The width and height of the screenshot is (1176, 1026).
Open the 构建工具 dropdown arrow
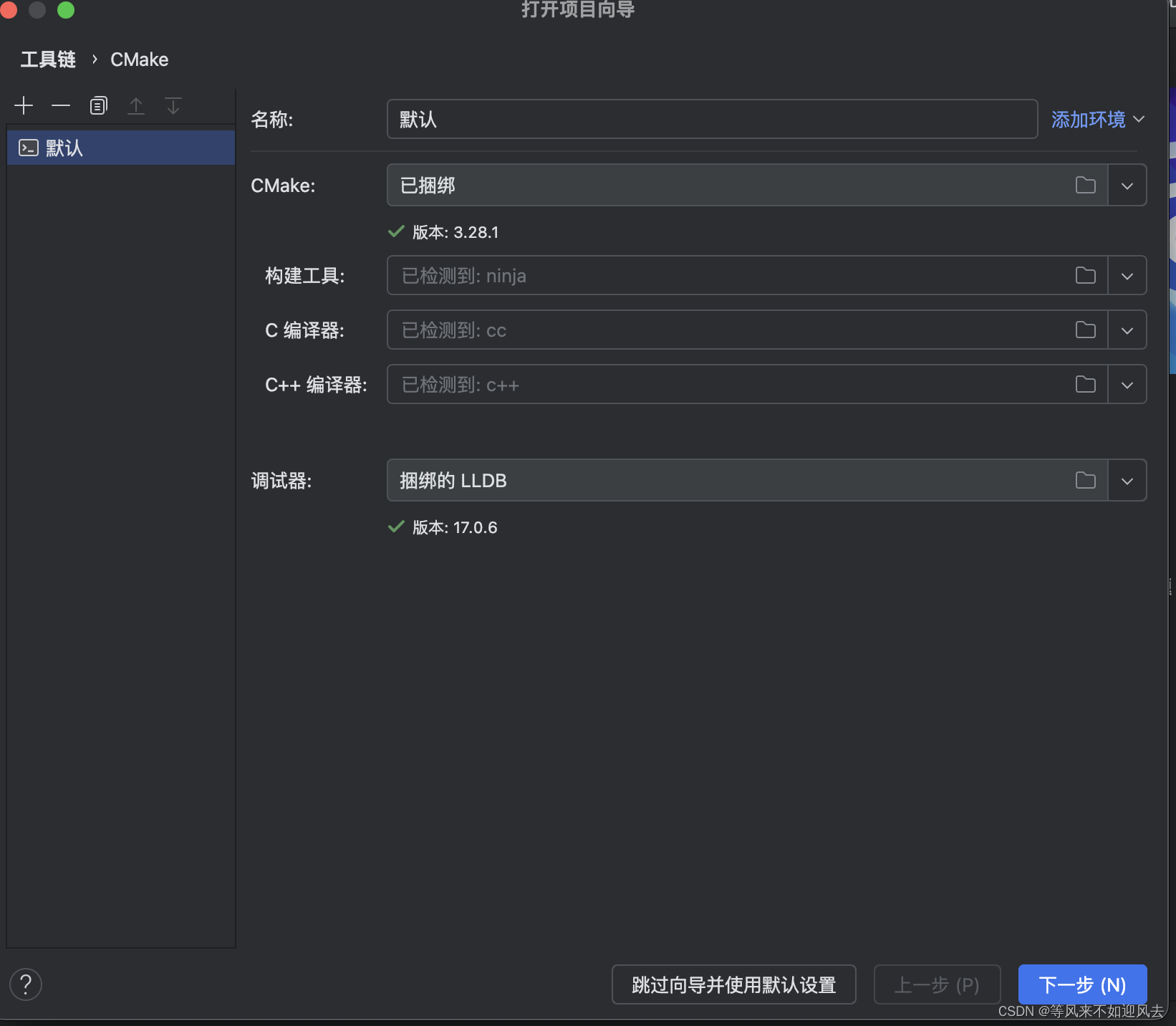[x=1127, y=276]
